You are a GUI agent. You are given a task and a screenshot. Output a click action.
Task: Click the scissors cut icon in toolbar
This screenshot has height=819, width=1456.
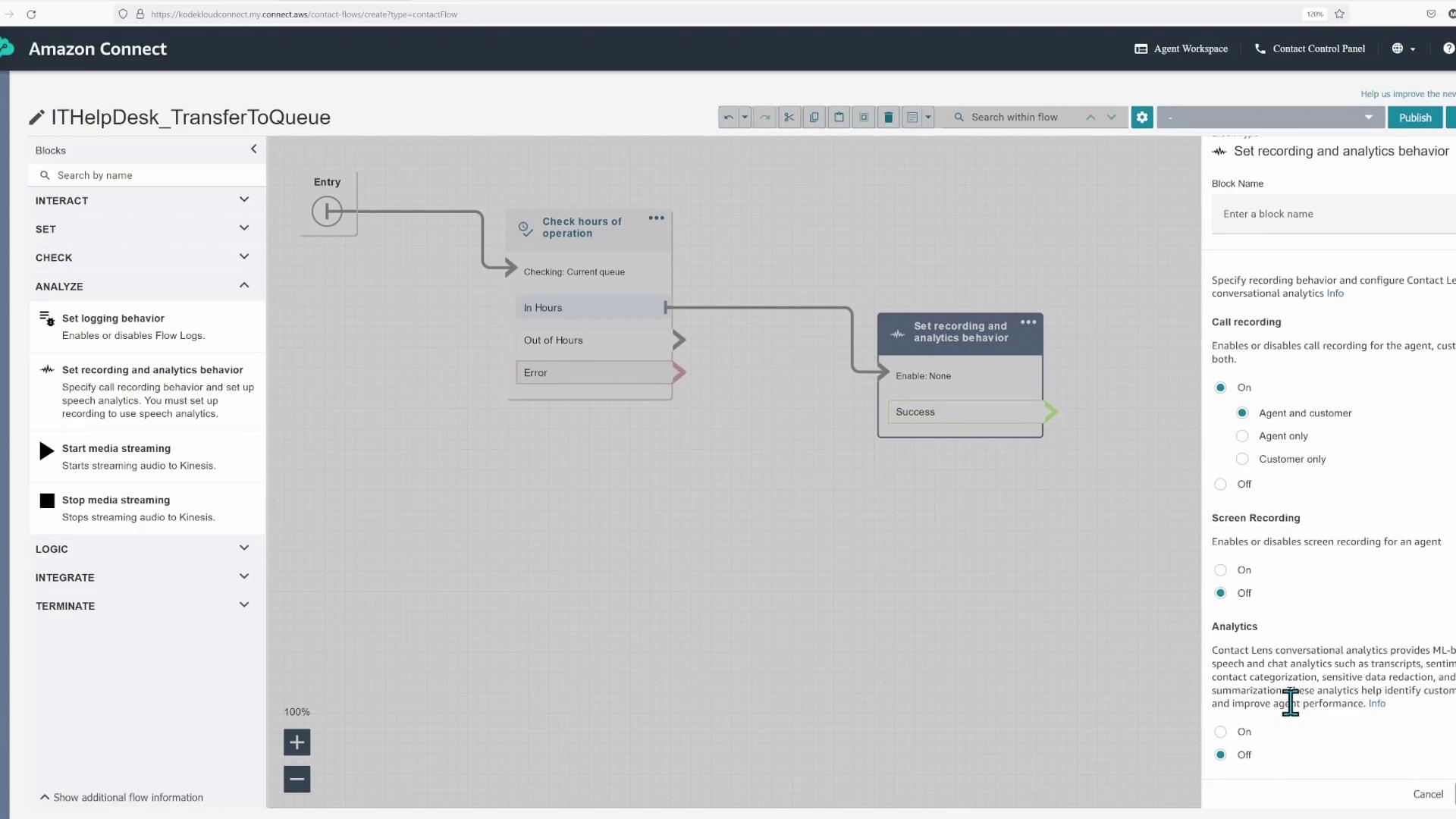(789, 117)
